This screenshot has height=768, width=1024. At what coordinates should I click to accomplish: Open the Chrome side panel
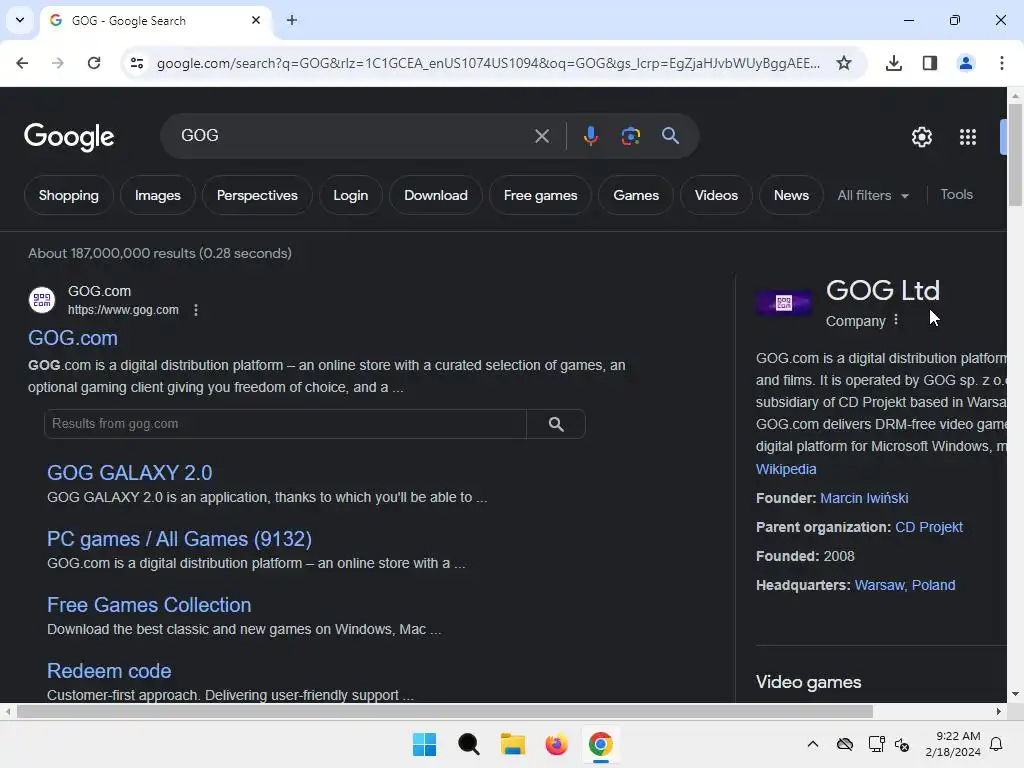click(930, 63)
